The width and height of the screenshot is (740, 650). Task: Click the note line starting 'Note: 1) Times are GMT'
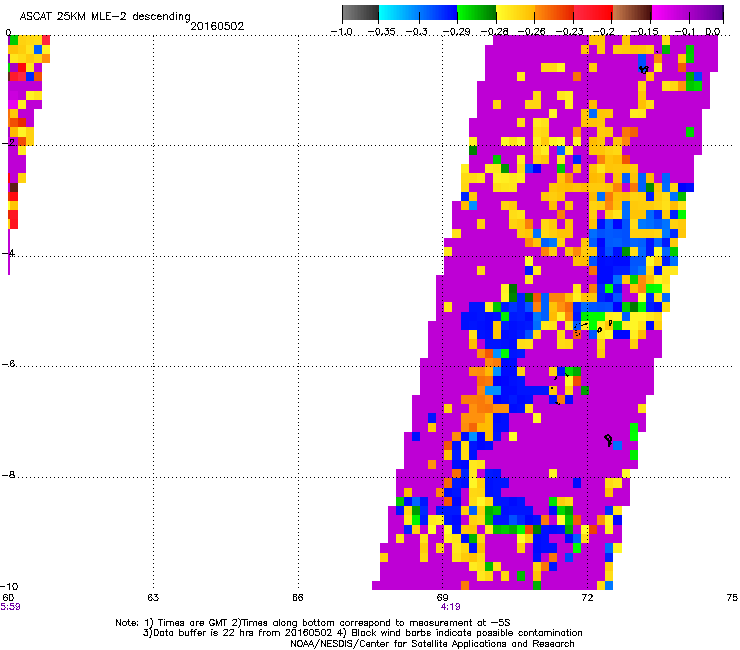point(312,623)
